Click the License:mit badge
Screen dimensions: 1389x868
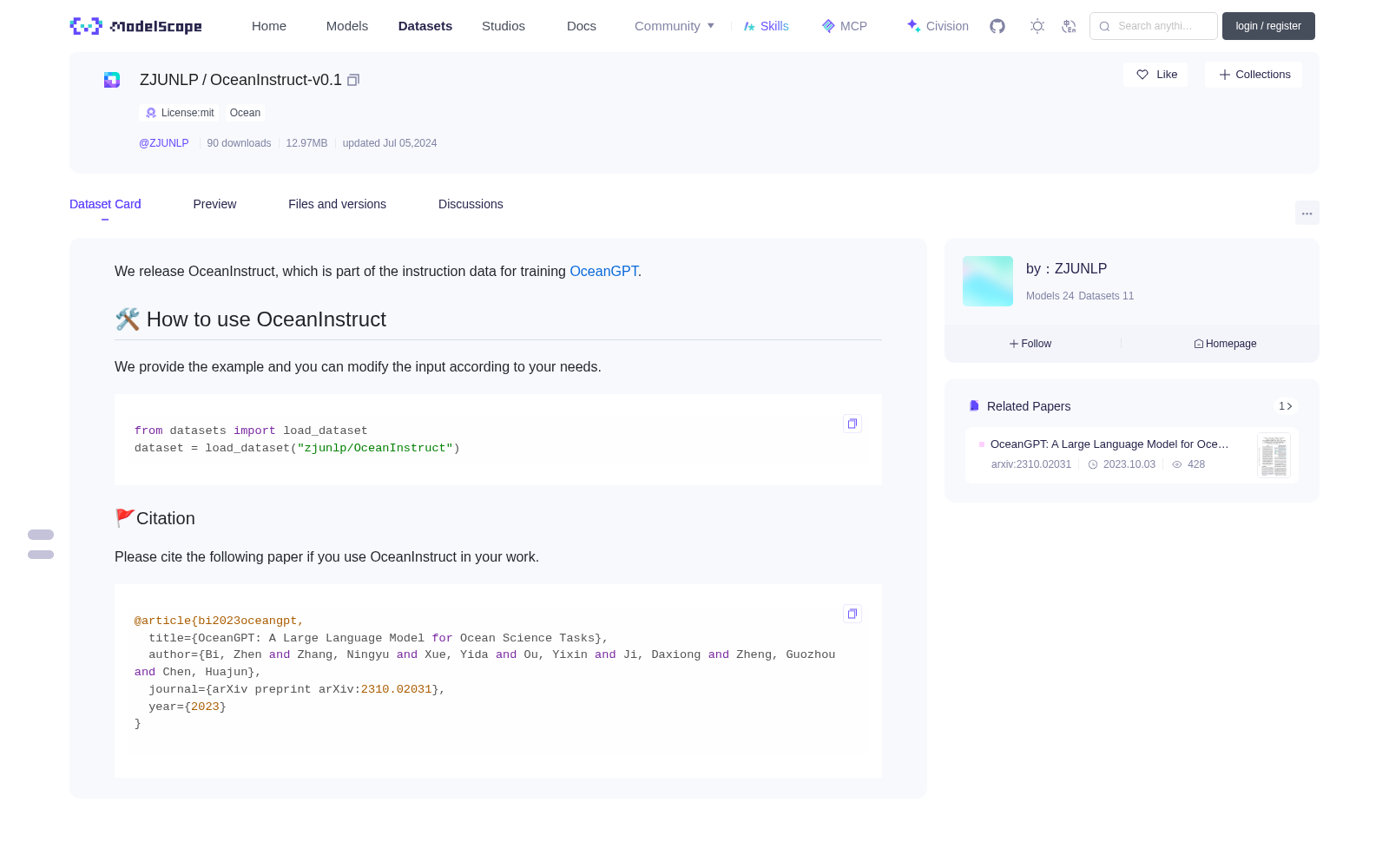(x=179, y=113)
